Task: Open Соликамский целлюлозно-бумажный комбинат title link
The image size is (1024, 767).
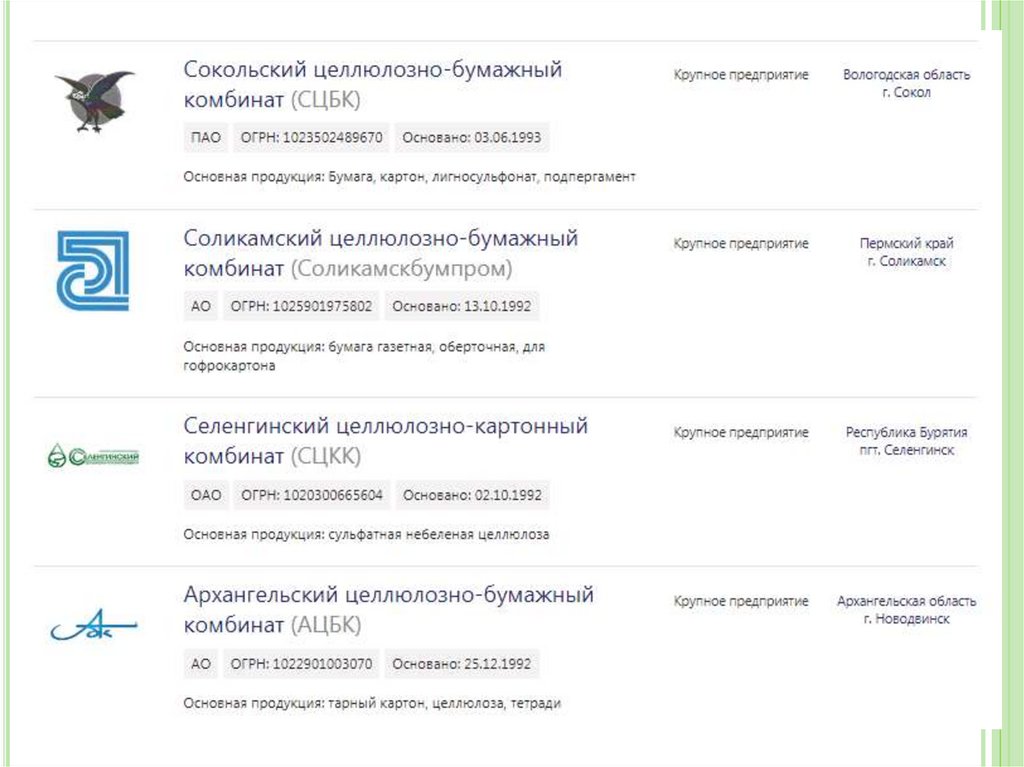Action: click(x=380, y=253)
